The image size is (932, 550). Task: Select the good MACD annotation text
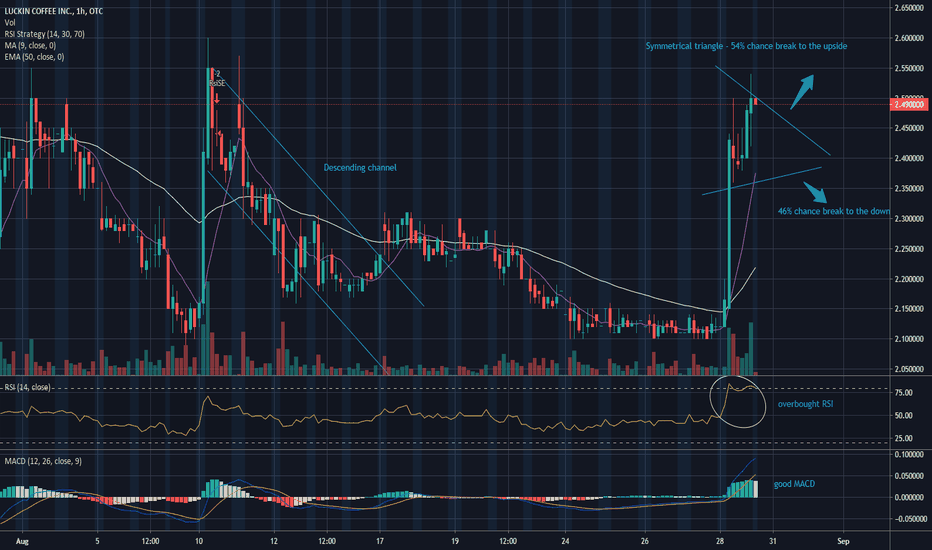point(794,484)
